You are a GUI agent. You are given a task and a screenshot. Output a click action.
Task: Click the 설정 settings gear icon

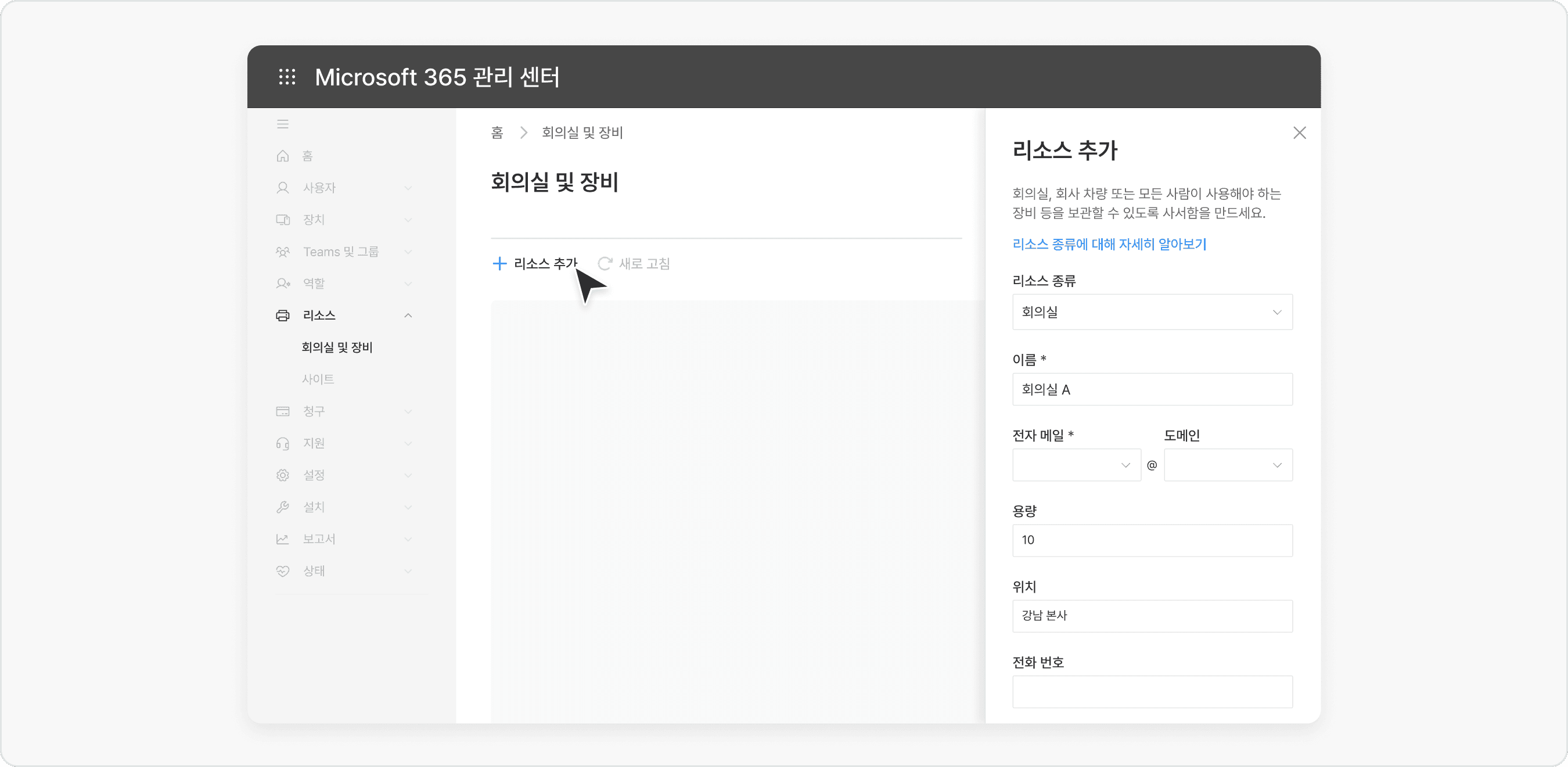283,475
